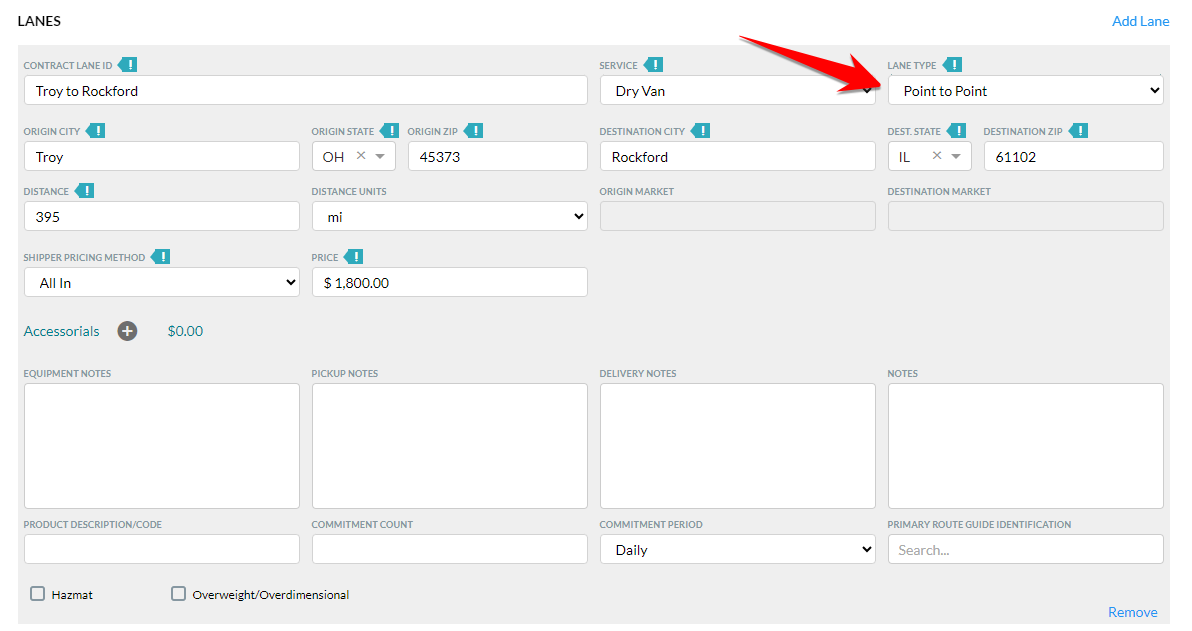Image resolution: width=1192 pixels, height=631 pixels.
Task: Check the Overweight/Overdimensional box
Action: pos(179,594)
